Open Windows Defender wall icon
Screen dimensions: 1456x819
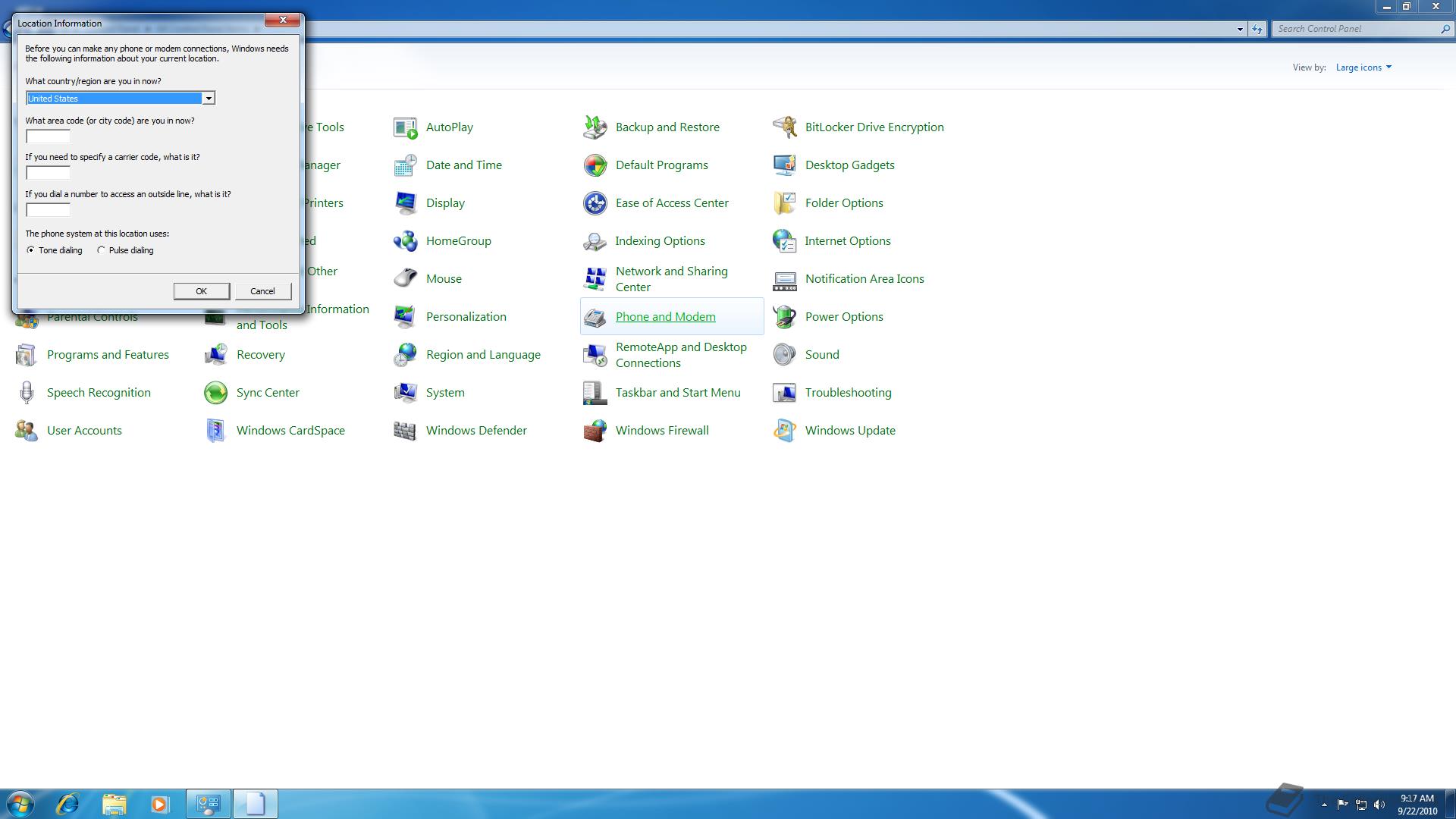coord(405,431)
